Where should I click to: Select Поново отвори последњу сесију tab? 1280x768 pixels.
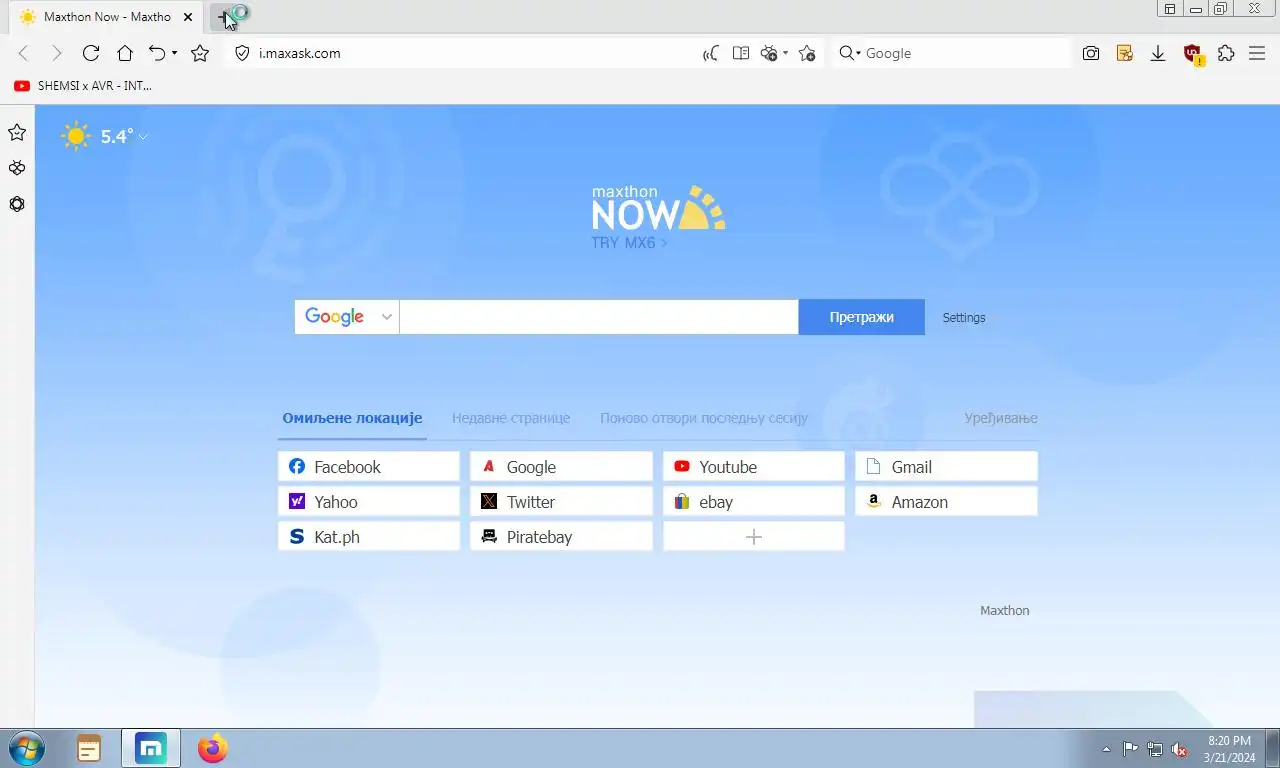(704, 418)
